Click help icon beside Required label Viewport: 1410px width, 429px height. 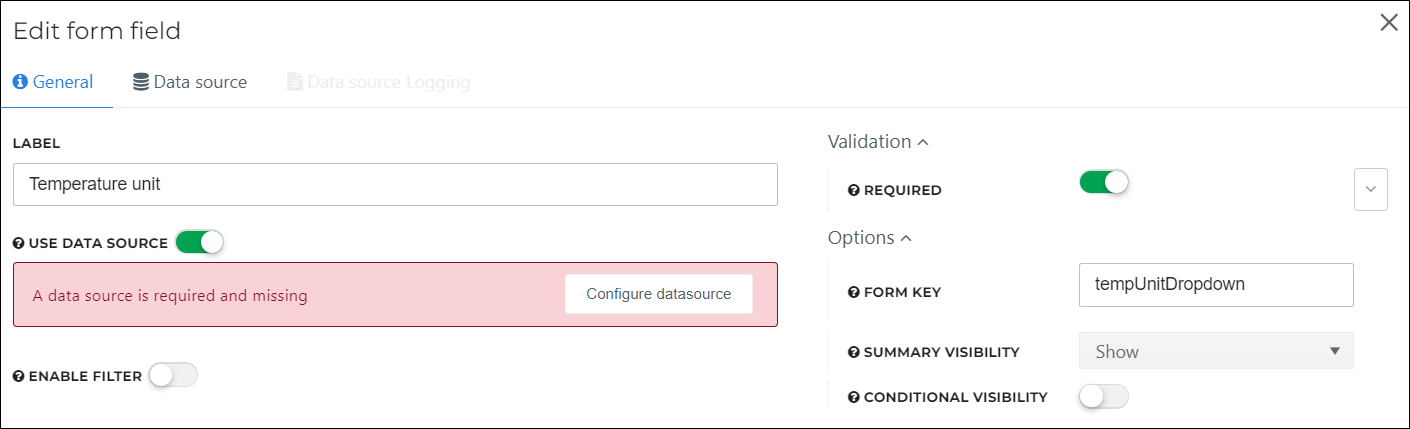(854, 190)
